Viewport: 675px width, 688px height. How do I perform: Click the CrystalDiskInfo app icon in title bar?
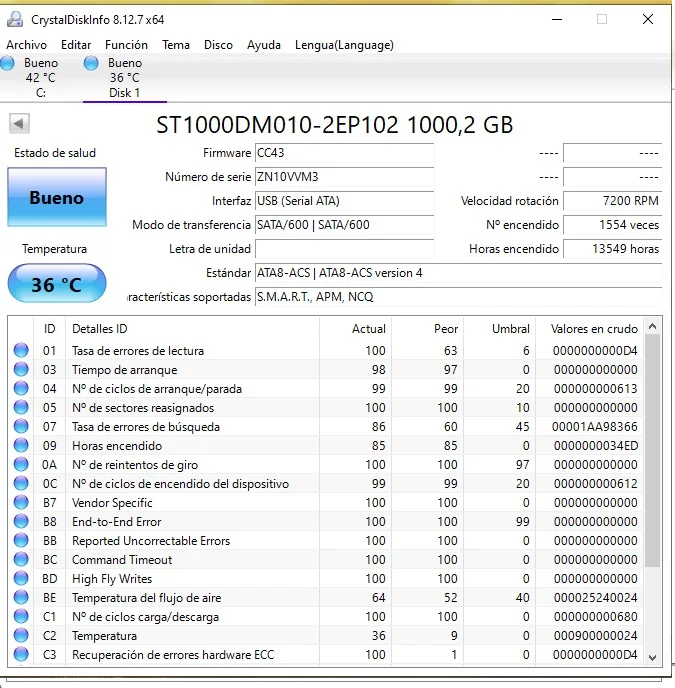[15, 19]
